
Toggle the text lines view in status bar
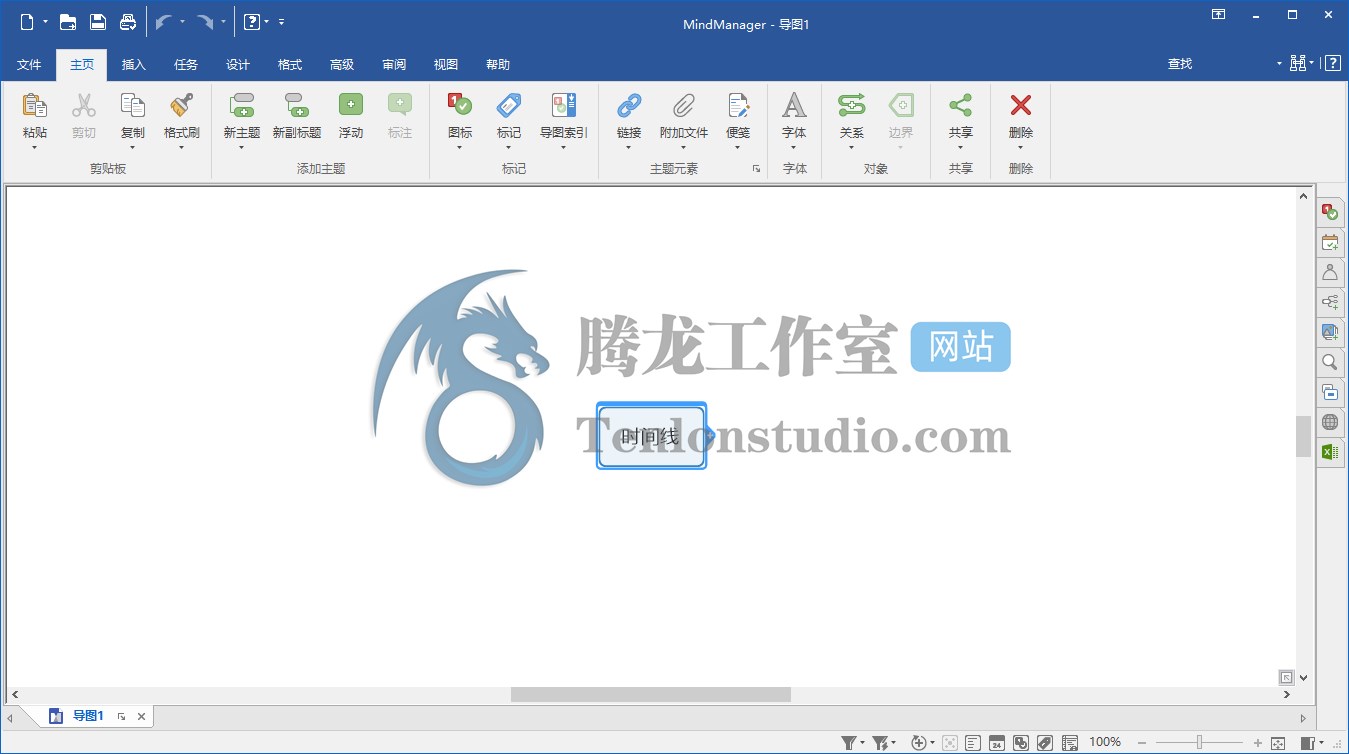[x=973, y=743]
